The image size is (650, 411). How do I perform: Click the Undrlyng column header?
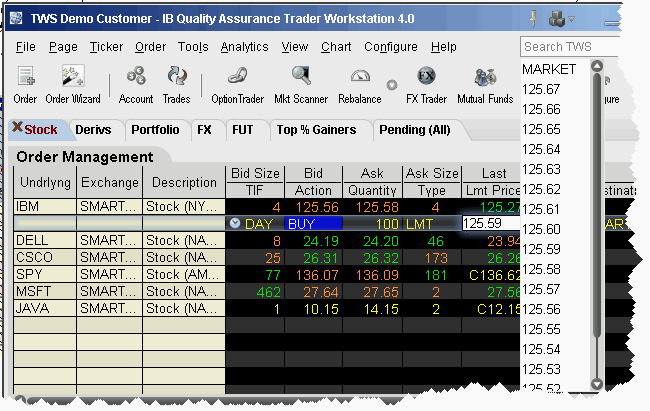45,182
